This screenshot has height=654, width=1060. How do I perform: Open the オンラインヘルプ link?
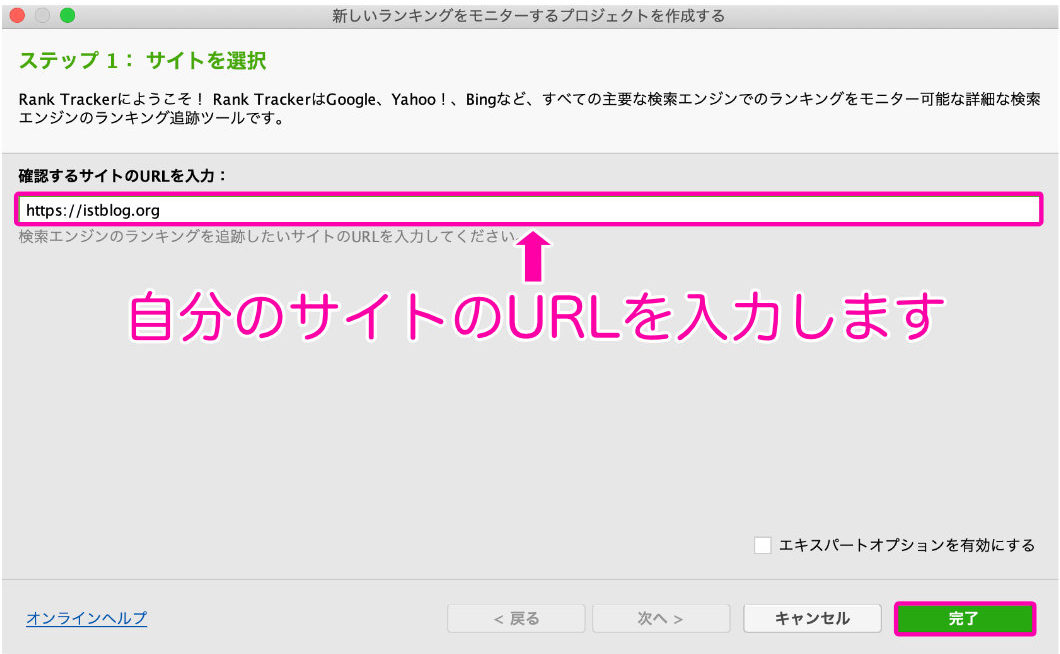point(87,618)
